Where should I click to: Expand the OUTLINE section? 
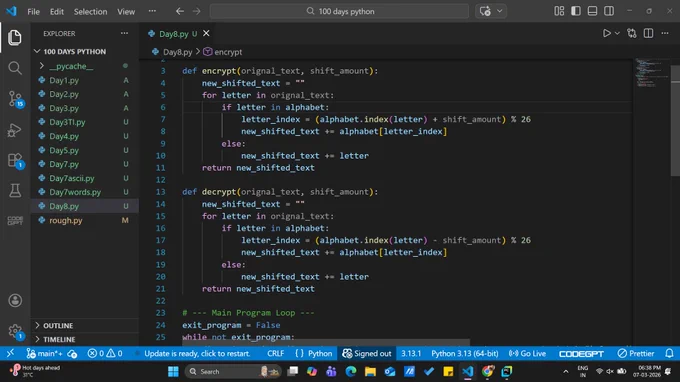pyautogui.click(x=58, y=326)
